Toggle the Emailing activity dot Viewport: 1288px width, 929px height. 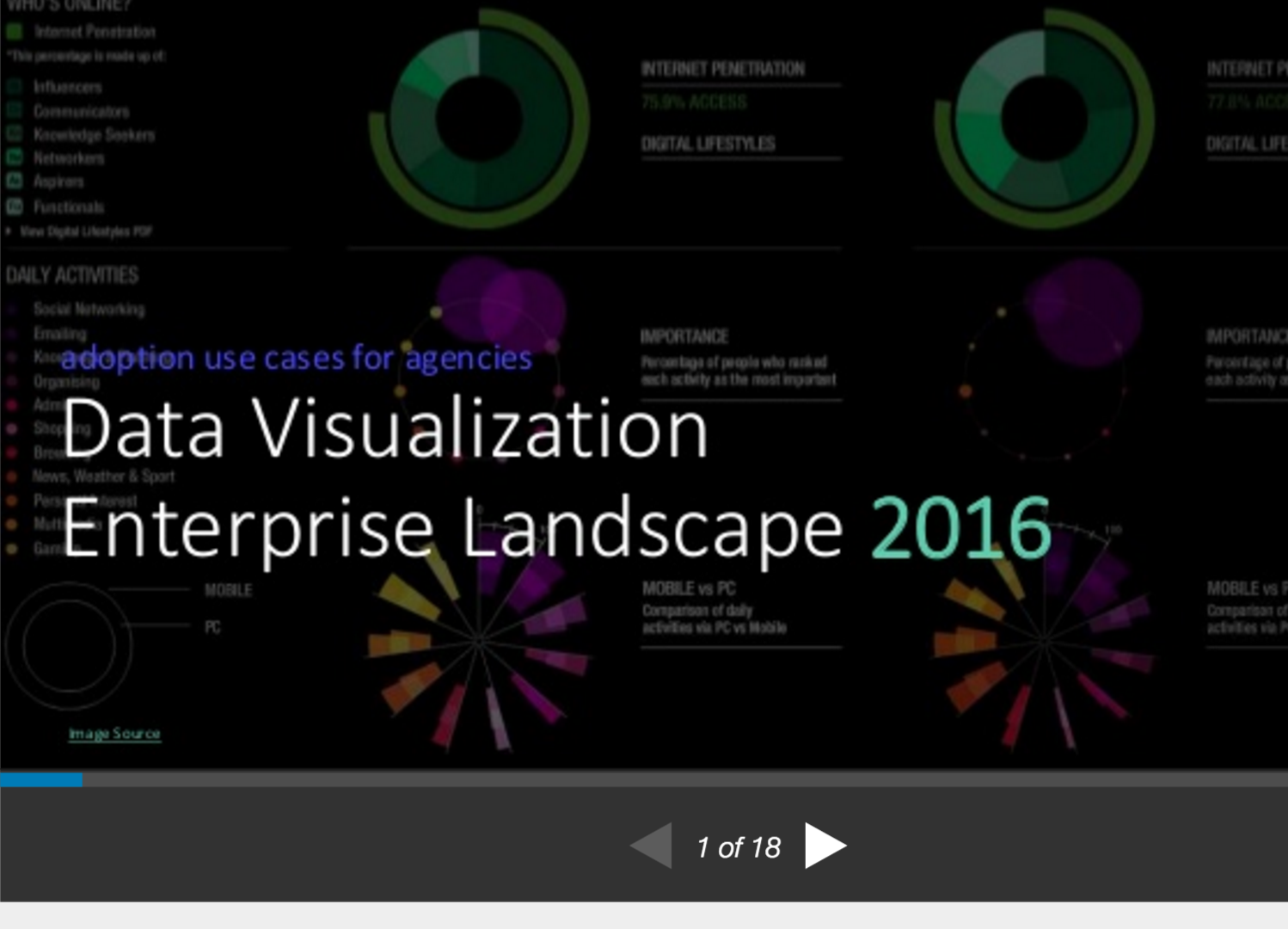pyautogui.click(x=11, y=334)
